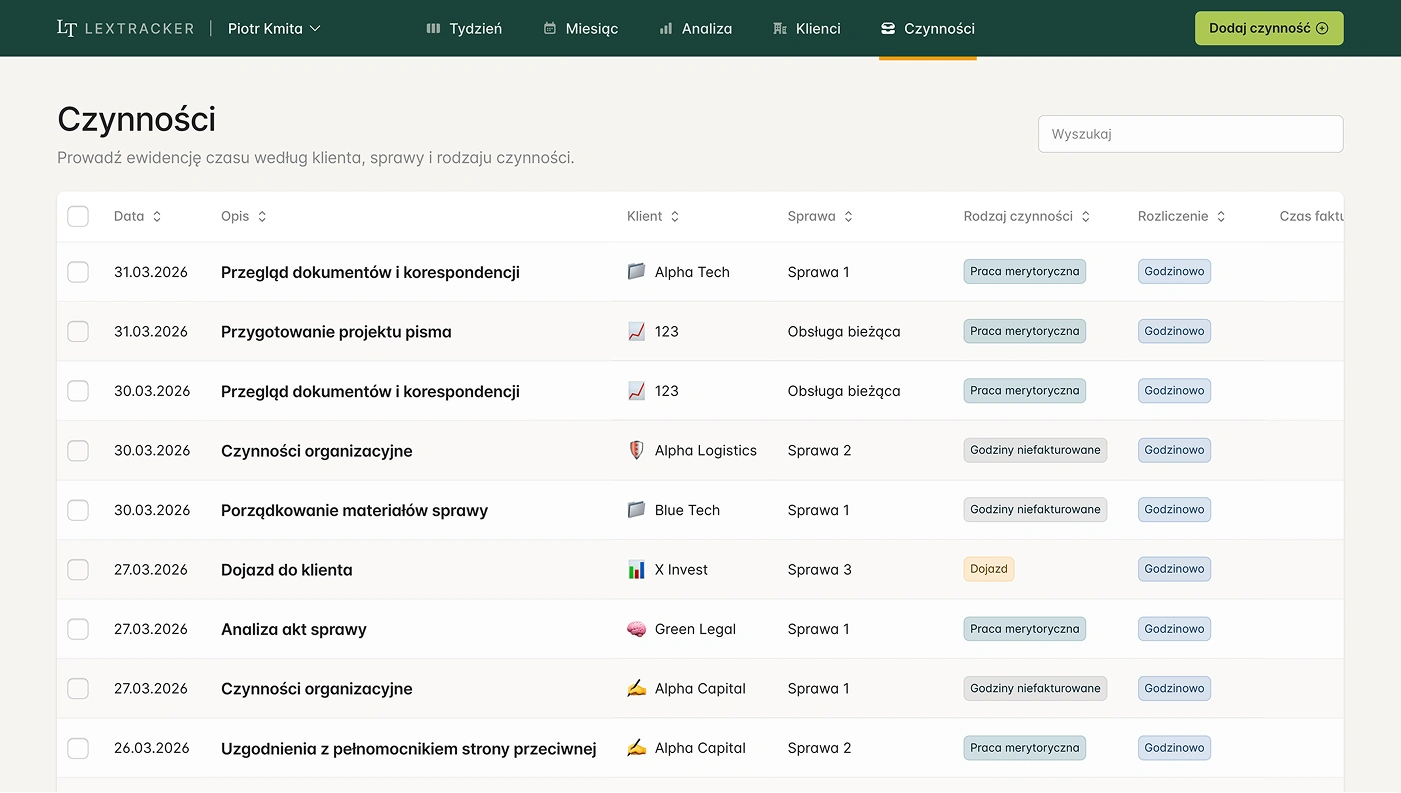Image resolution: width=1401 pixels, height=793 pixels.
Task: Toggle the select-all checkbox in the table header
Action: point(77,216)
